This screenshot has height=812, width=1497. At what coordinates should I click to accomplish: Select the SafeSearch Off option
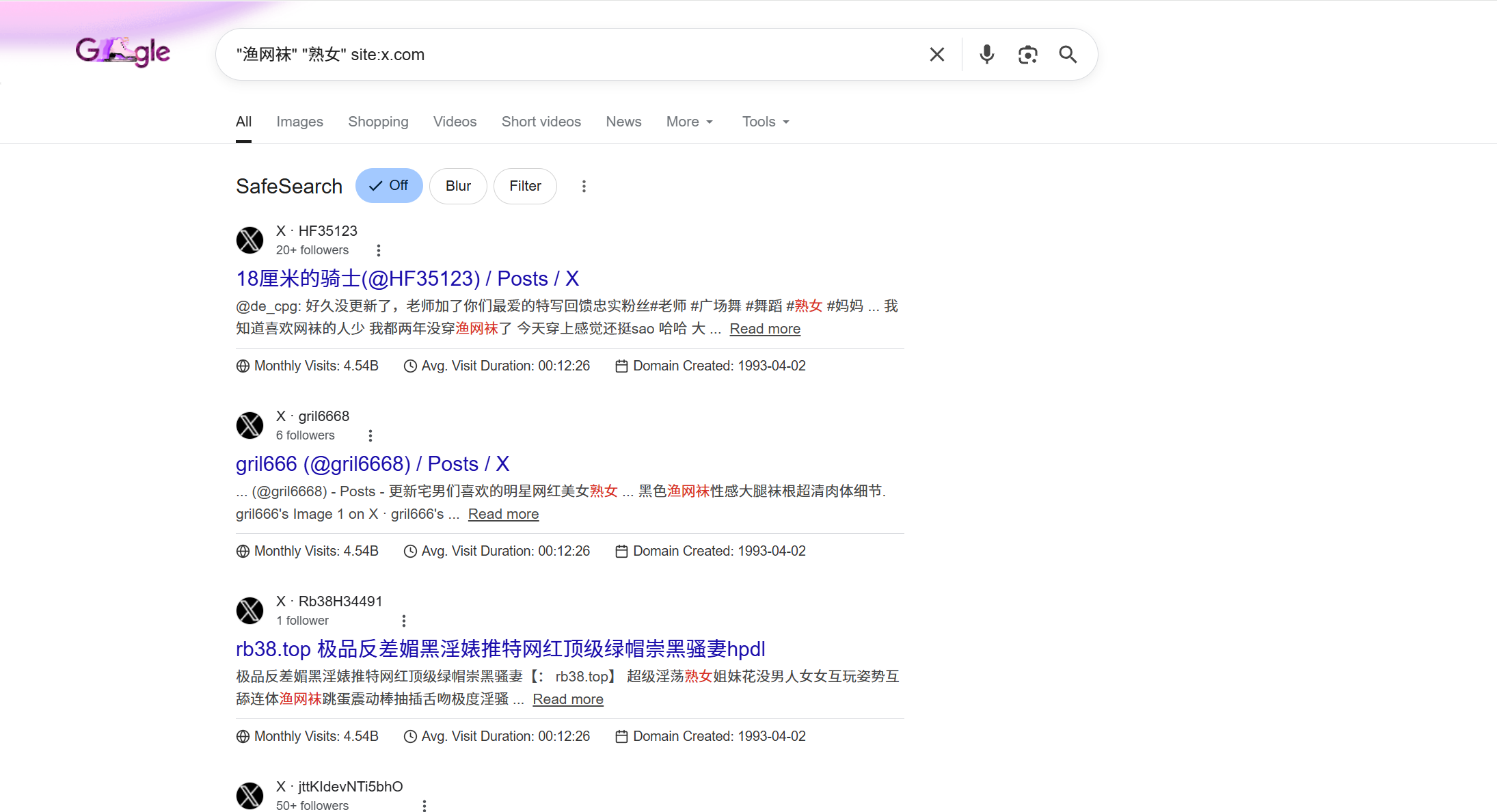point(389,186)
